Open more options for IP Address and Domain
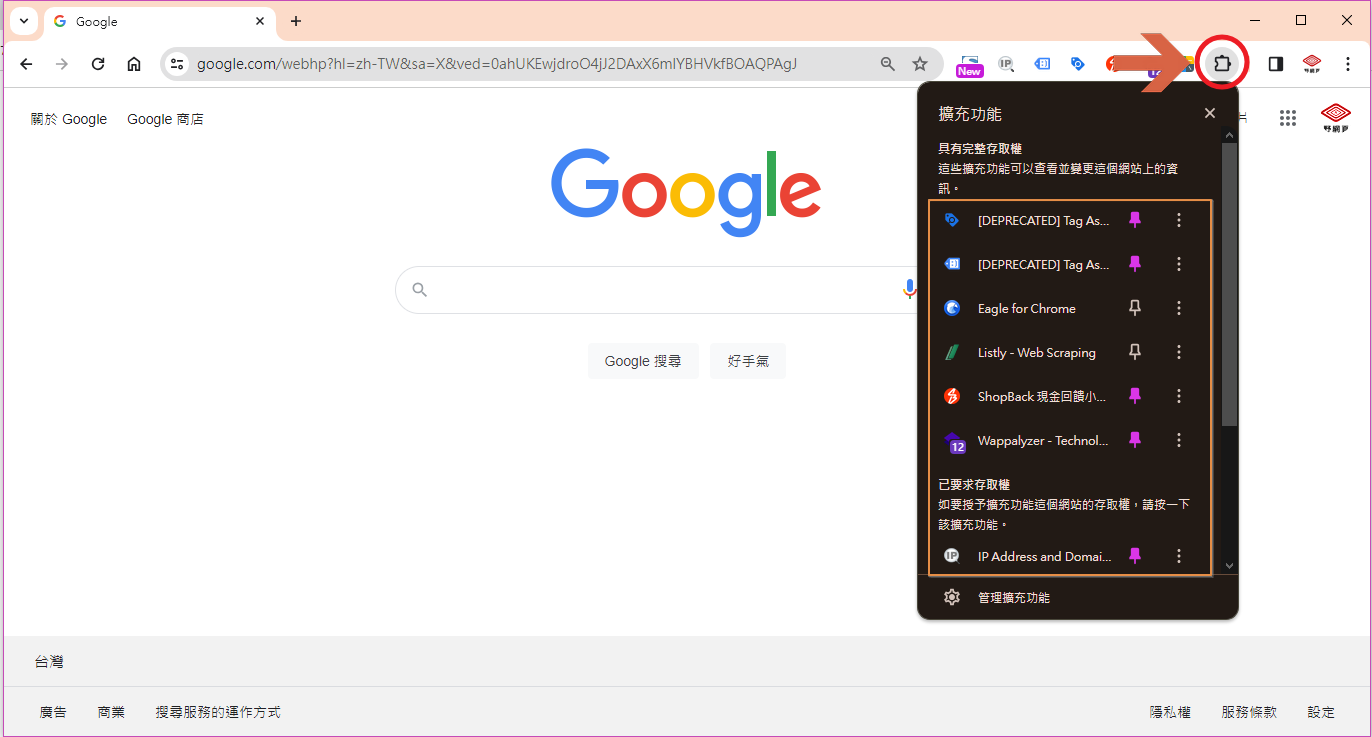Image resolution: width=1372 pixels, height=737 pixels. (x=1179, y=556)
